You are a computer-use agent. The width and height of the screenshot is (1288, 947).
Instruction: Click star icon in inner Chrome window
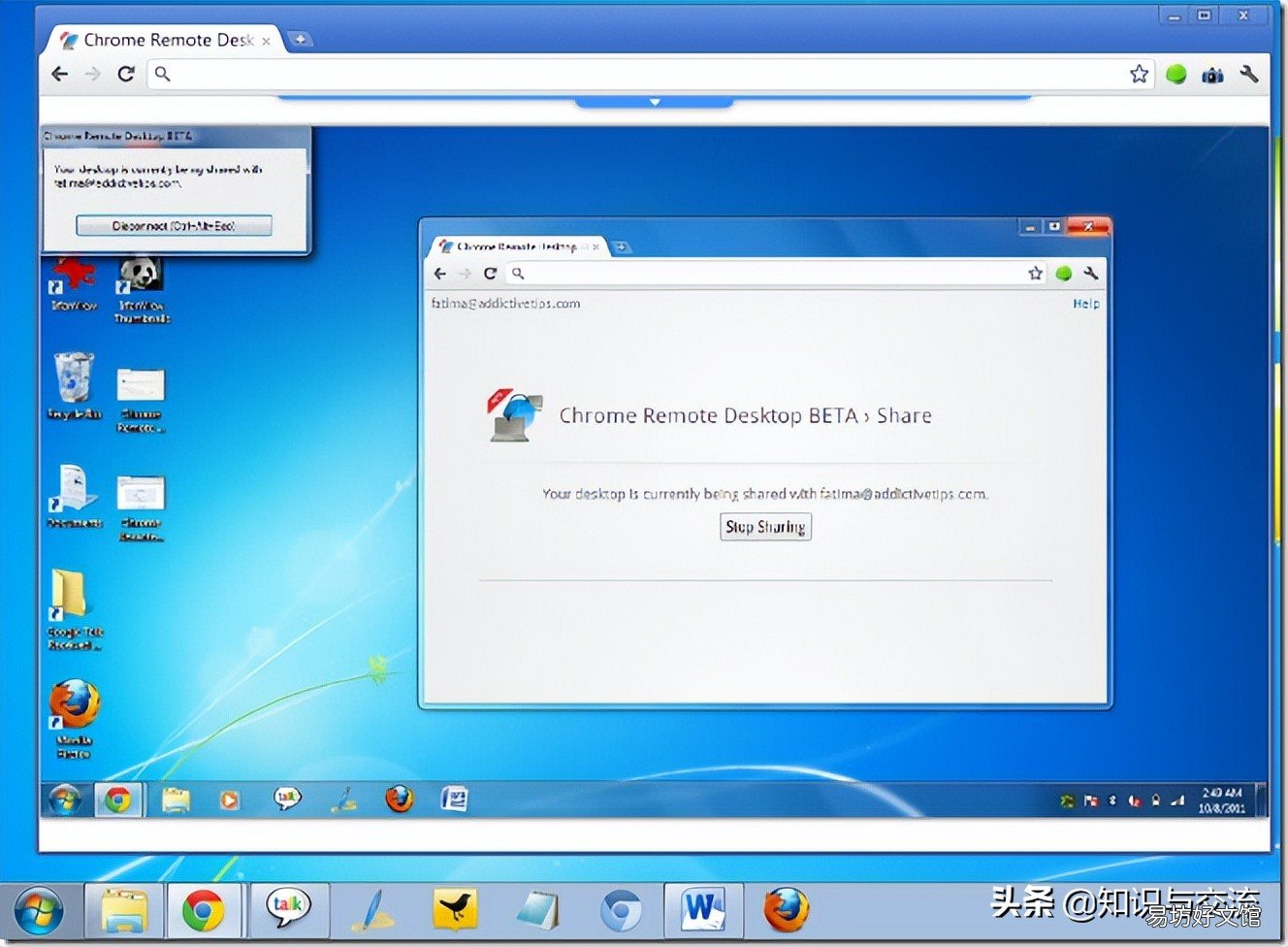(1035, 274)
